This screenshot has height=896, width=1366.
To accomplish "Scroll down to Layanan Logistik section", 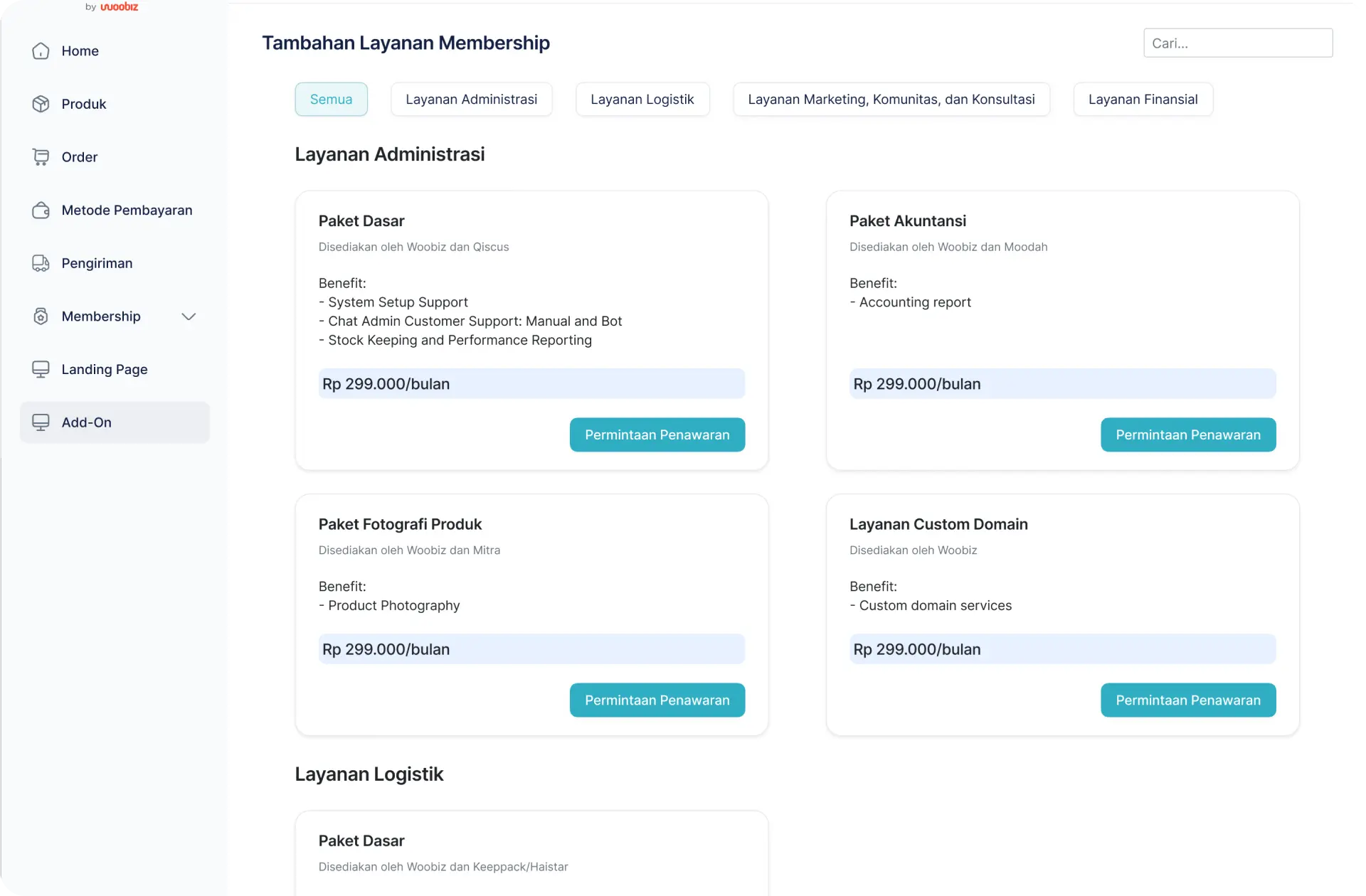I will pos(369,773).
